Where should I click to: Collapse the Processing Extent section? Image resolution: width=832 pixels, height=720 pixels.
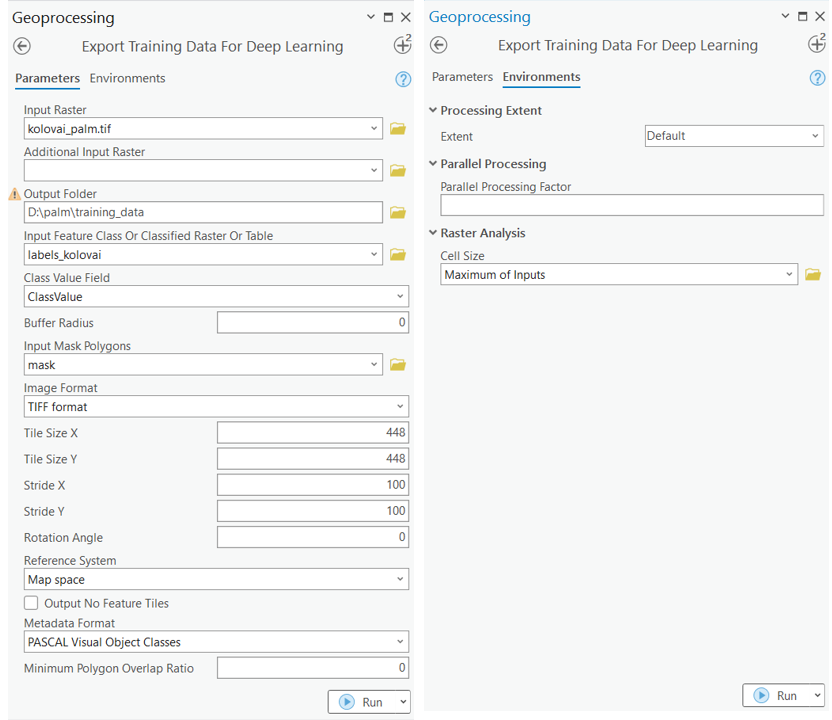point(433,111)
